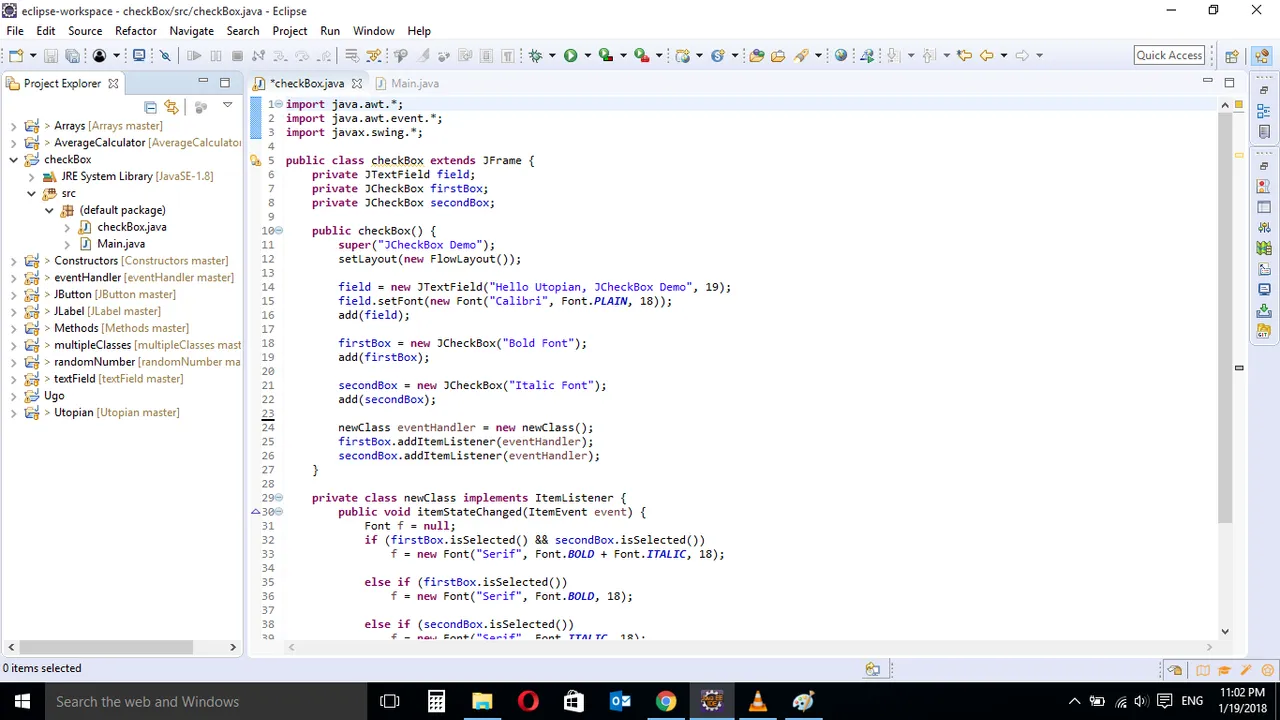Open the File menu

[x=15, y=31]
